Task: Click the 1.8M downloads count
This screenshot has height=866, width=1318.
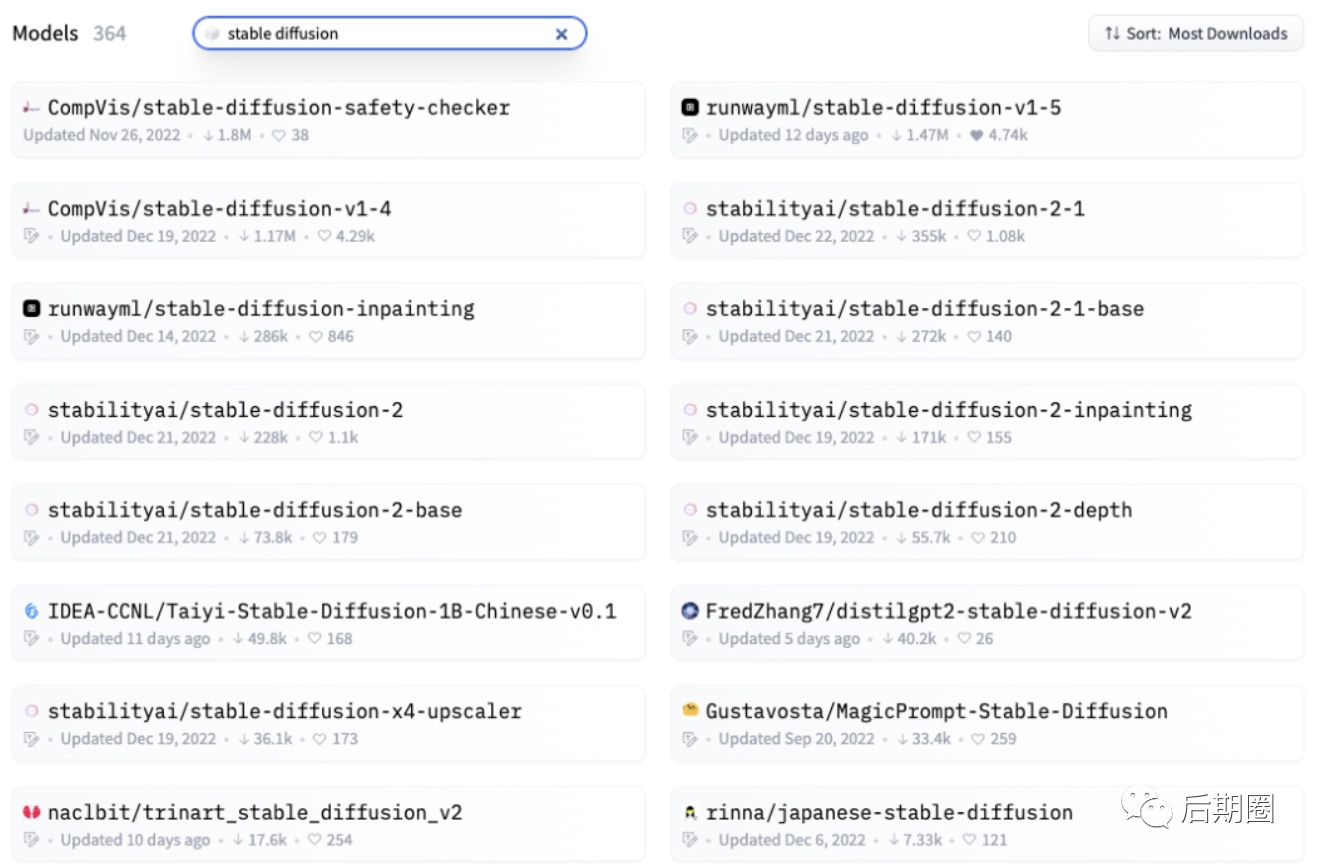Action: pyautogui.click(x=234, y=135)
